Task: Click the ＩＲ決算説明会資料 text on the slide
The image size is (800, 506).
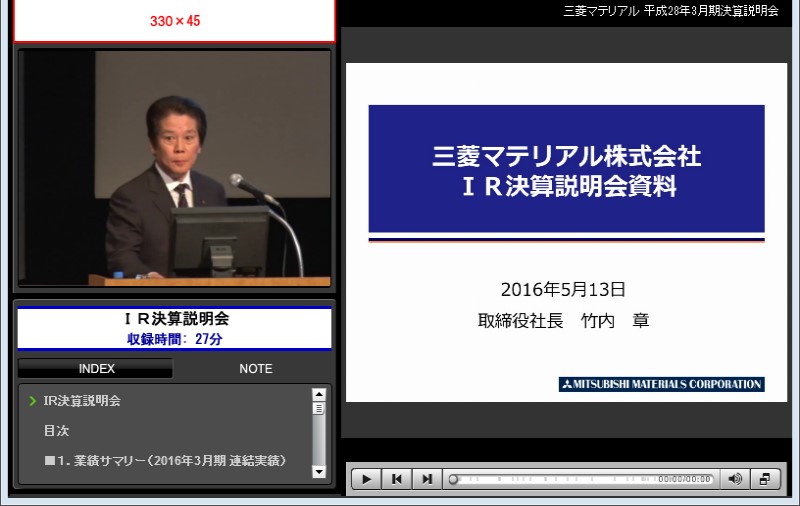Action: tap(569, 186)
